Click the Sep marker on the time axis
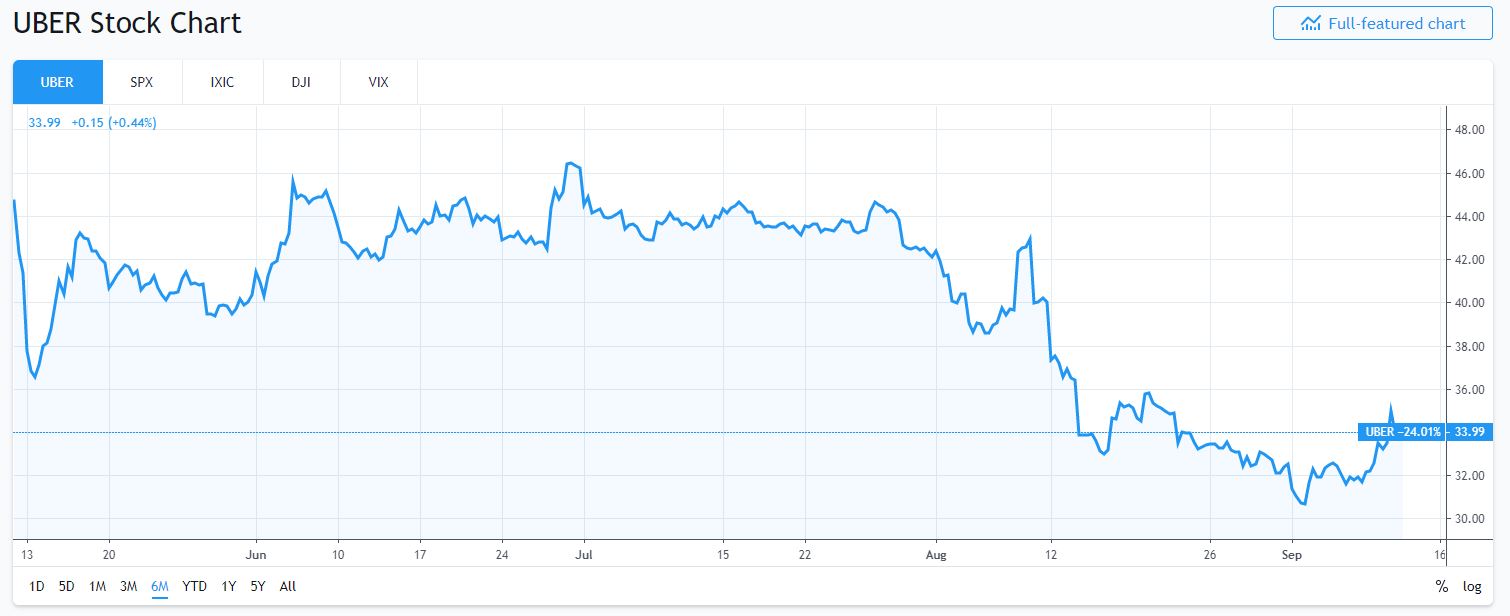The height and width of the screenshot is (616, 1510). [1293, 553]
